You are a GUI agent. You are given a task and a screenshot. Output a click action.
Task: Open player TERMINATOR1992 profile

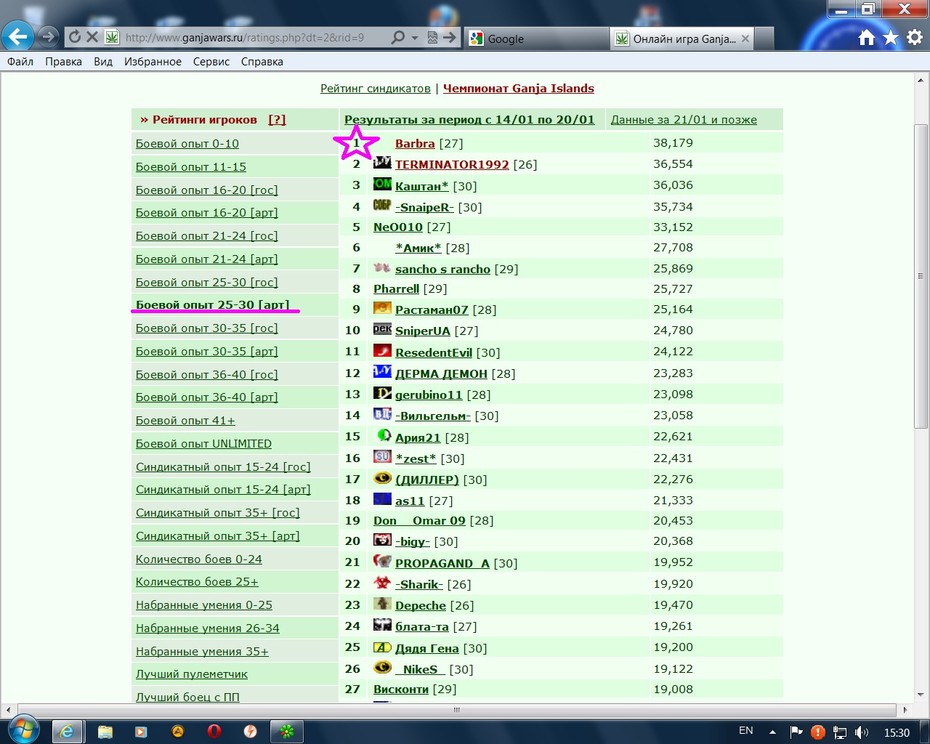[x=452, y=164]
